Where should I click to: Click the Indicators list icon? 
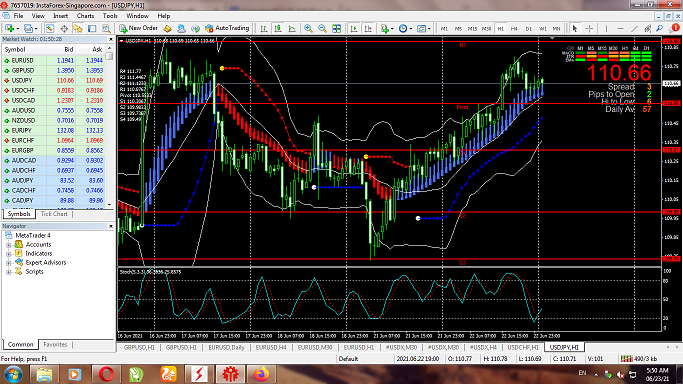pos(385,28)
